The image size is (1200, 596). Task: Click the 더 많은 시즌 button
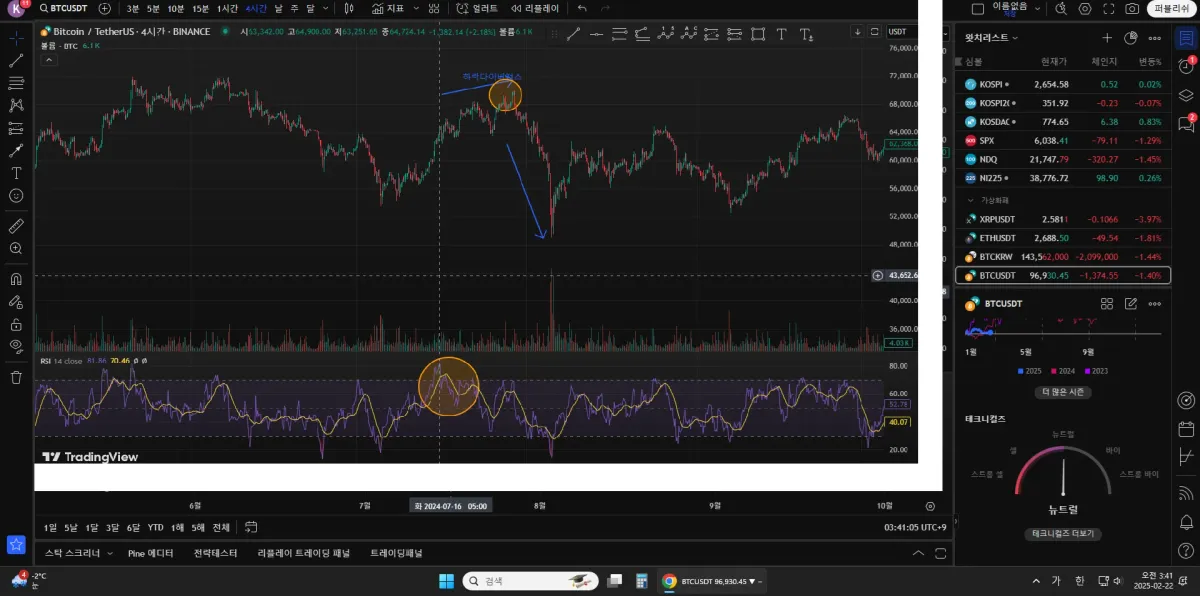tap(1064, 392)
